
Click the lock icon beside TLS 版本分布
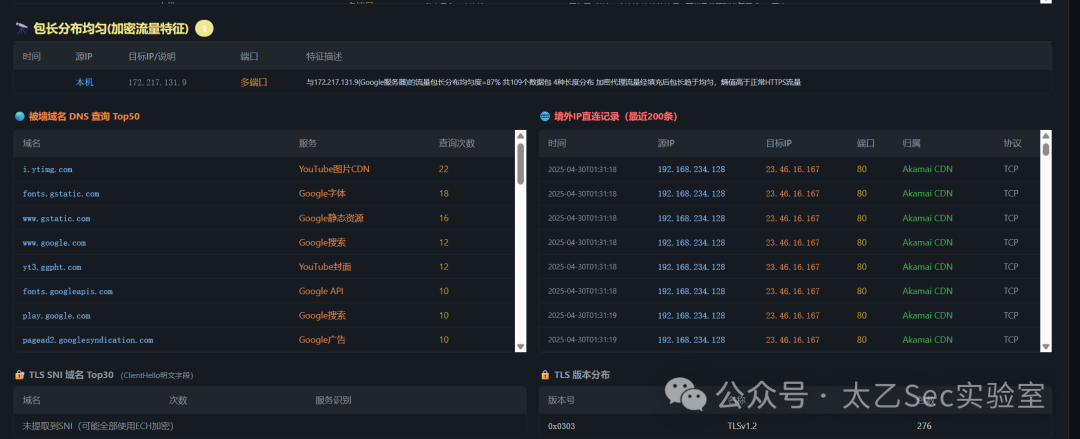pyautogui.click(x=545, y=375)
